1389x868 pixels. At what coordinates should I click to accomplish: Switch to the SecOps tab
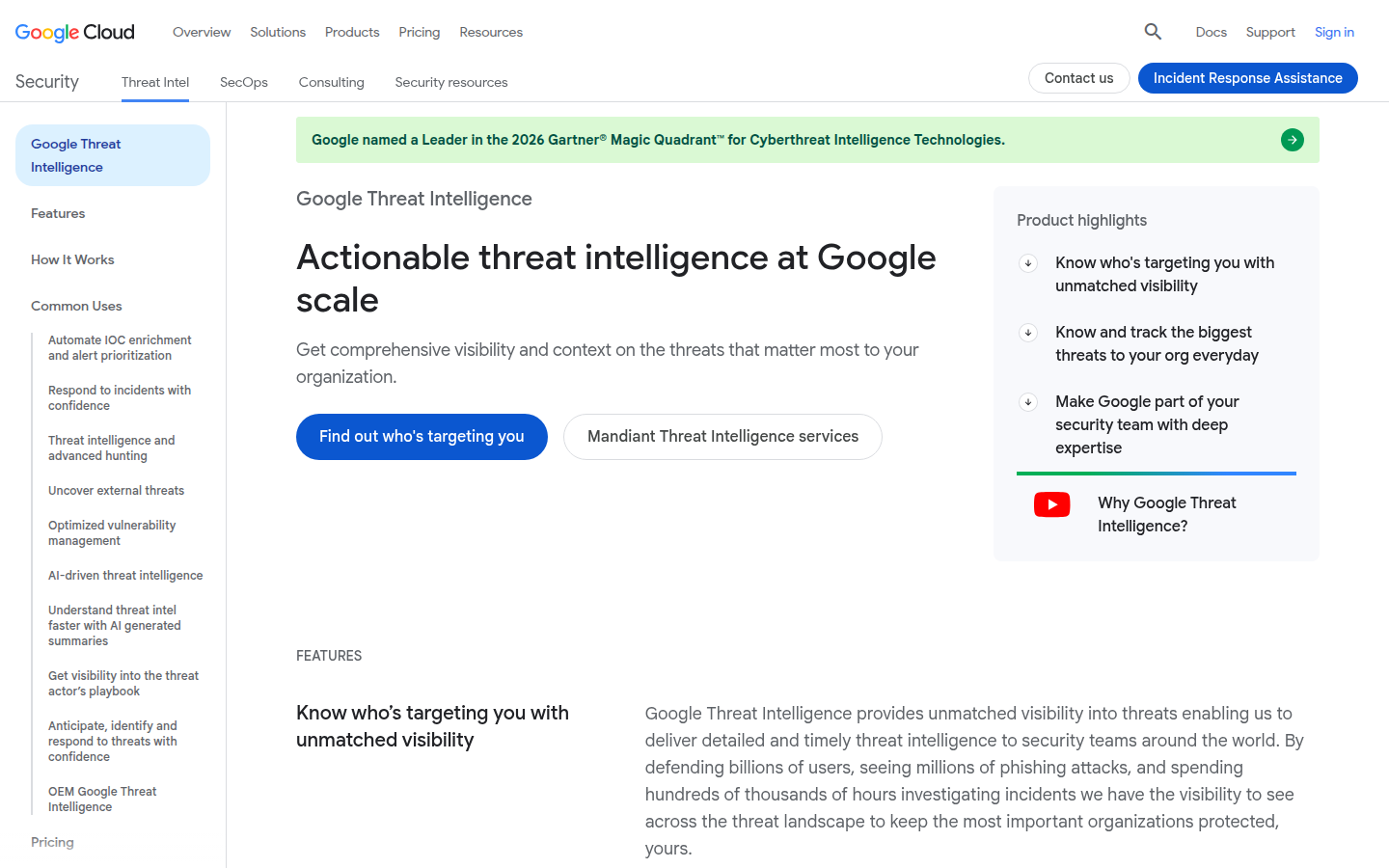[244, 82]
